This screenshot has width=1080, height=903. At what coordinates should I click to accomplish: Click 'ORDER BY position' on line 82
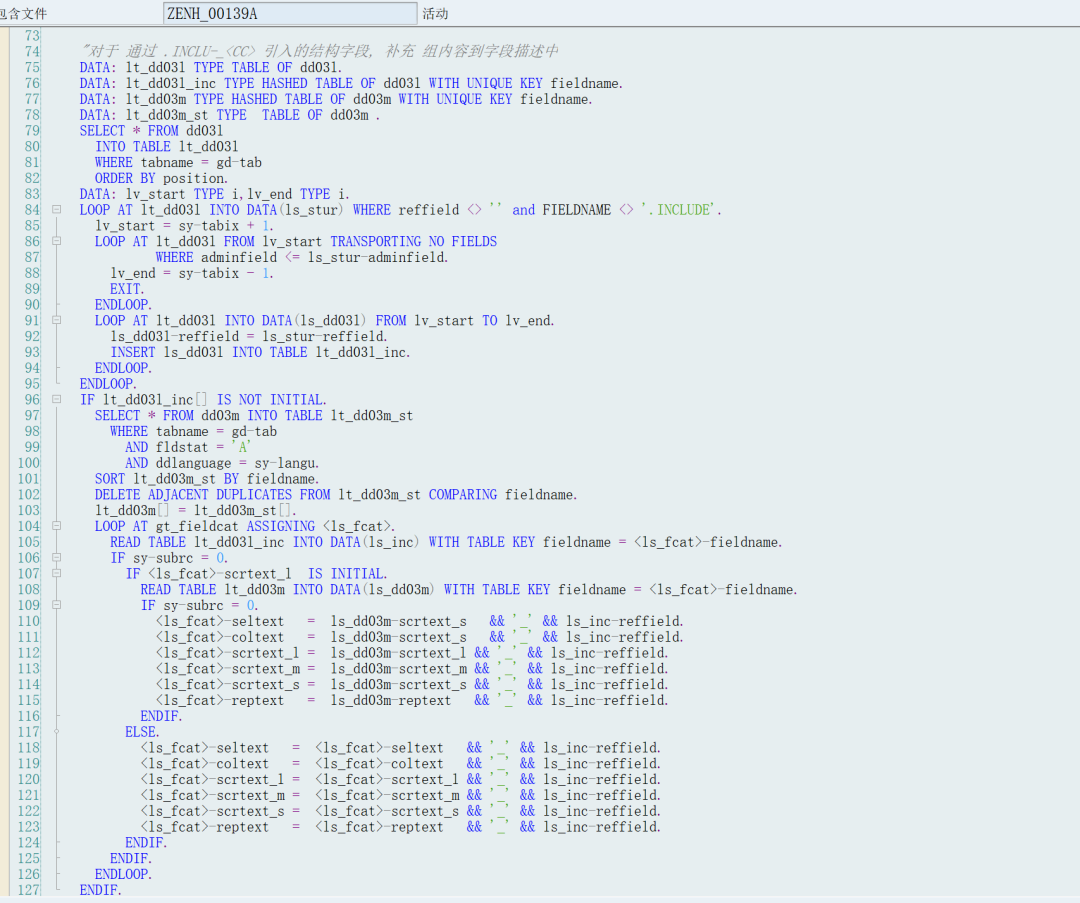(x=161, y=178)
